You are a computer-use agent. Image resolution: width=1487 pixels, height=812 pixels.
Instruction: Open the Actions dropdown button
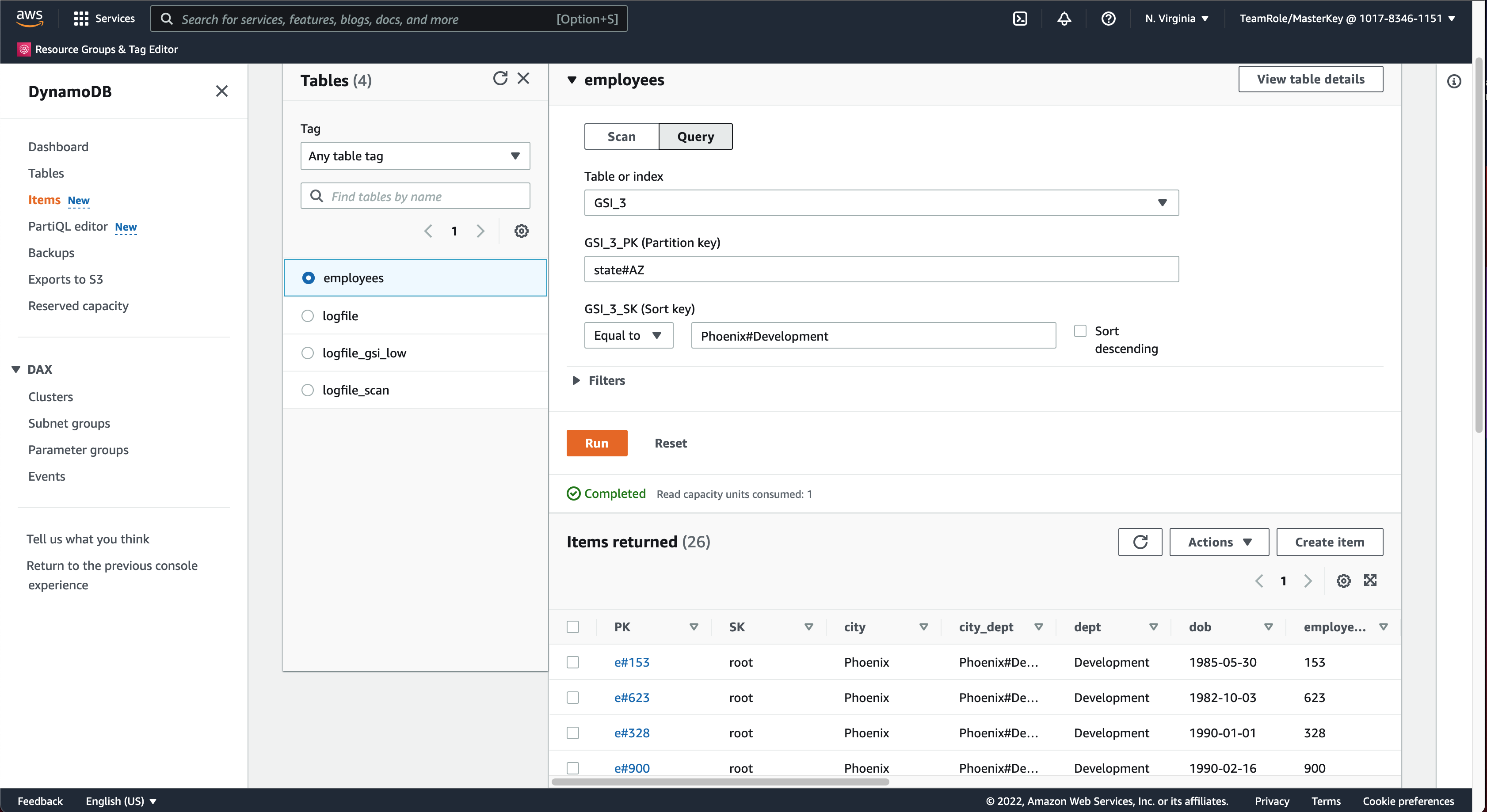click(x=1219, y=542)
